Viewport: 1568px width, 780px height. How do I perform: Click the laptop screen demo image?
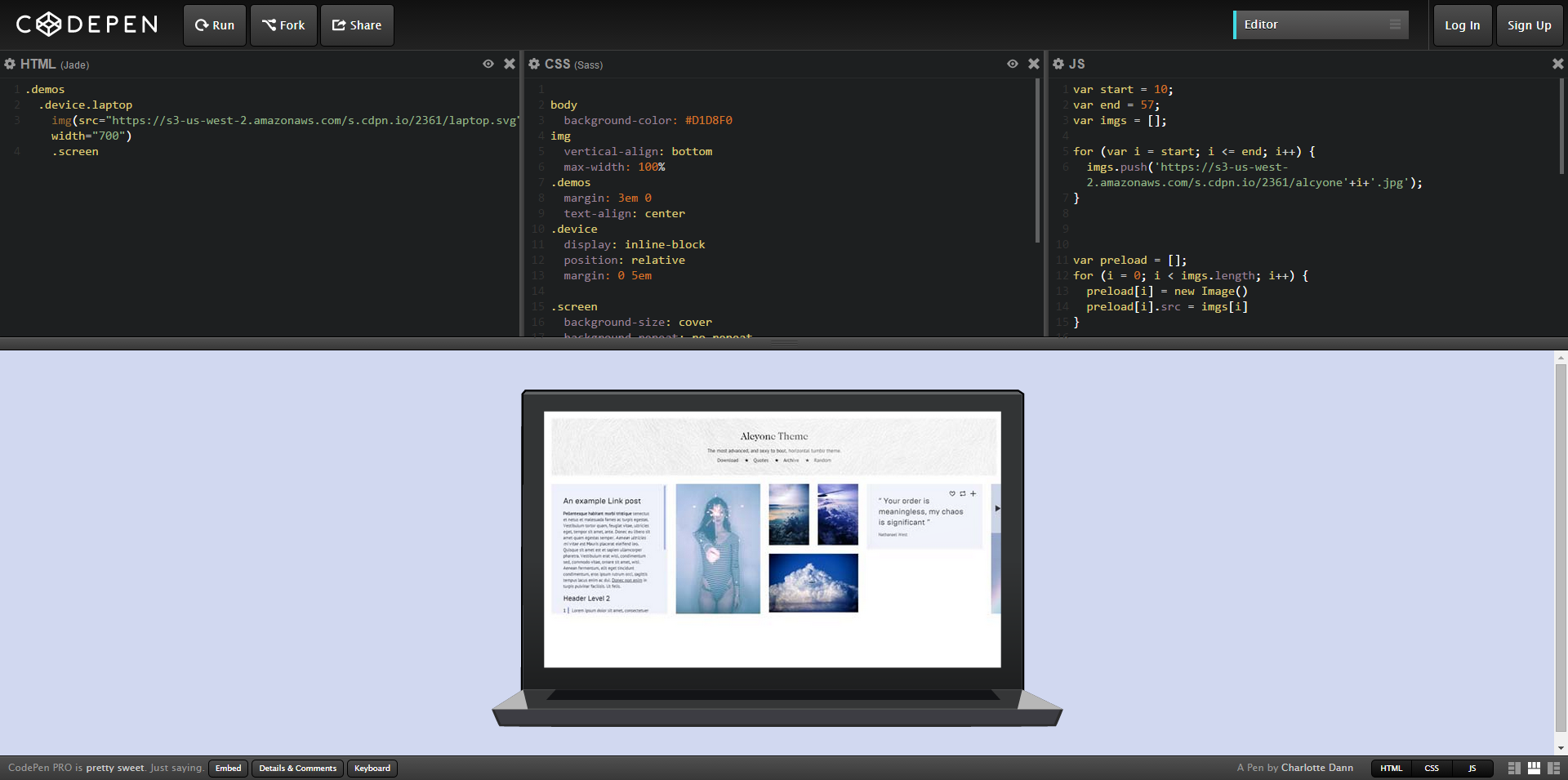point(773,539)
